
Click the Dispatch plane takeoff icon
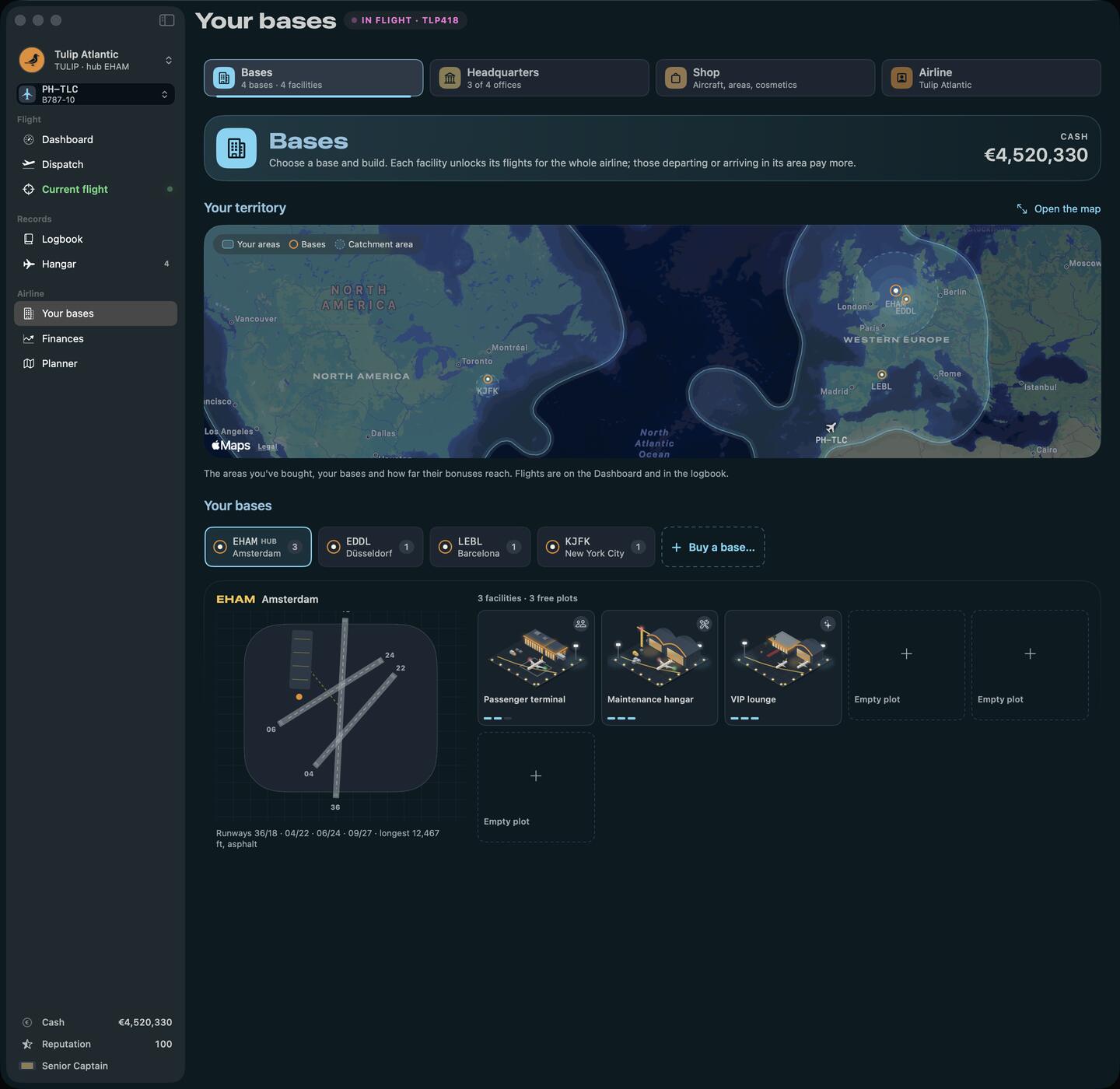coord(29,164)
